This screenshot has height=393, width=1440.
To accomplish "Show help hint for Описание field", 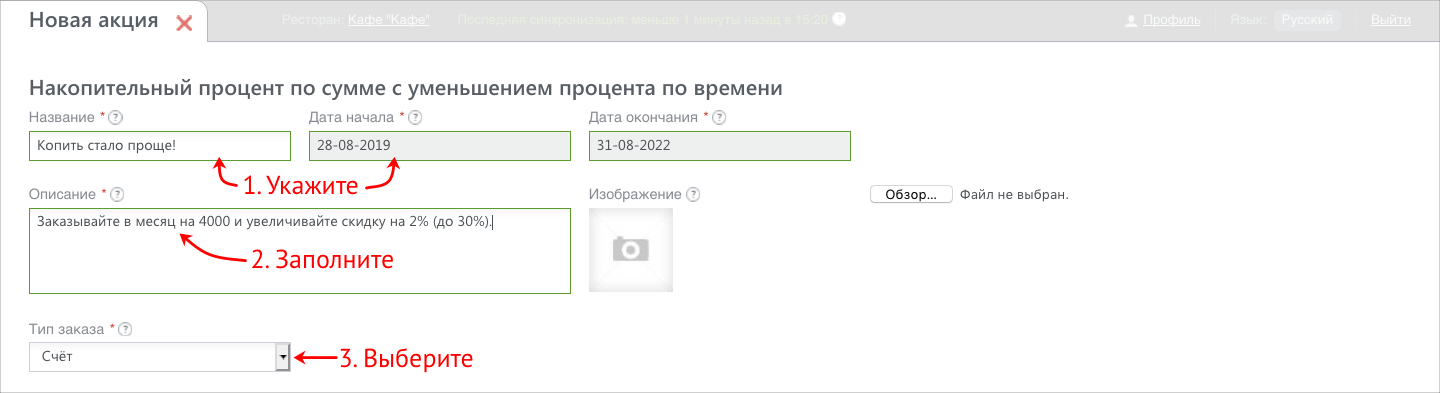I will pyautogui.click(x=117, y=194).
